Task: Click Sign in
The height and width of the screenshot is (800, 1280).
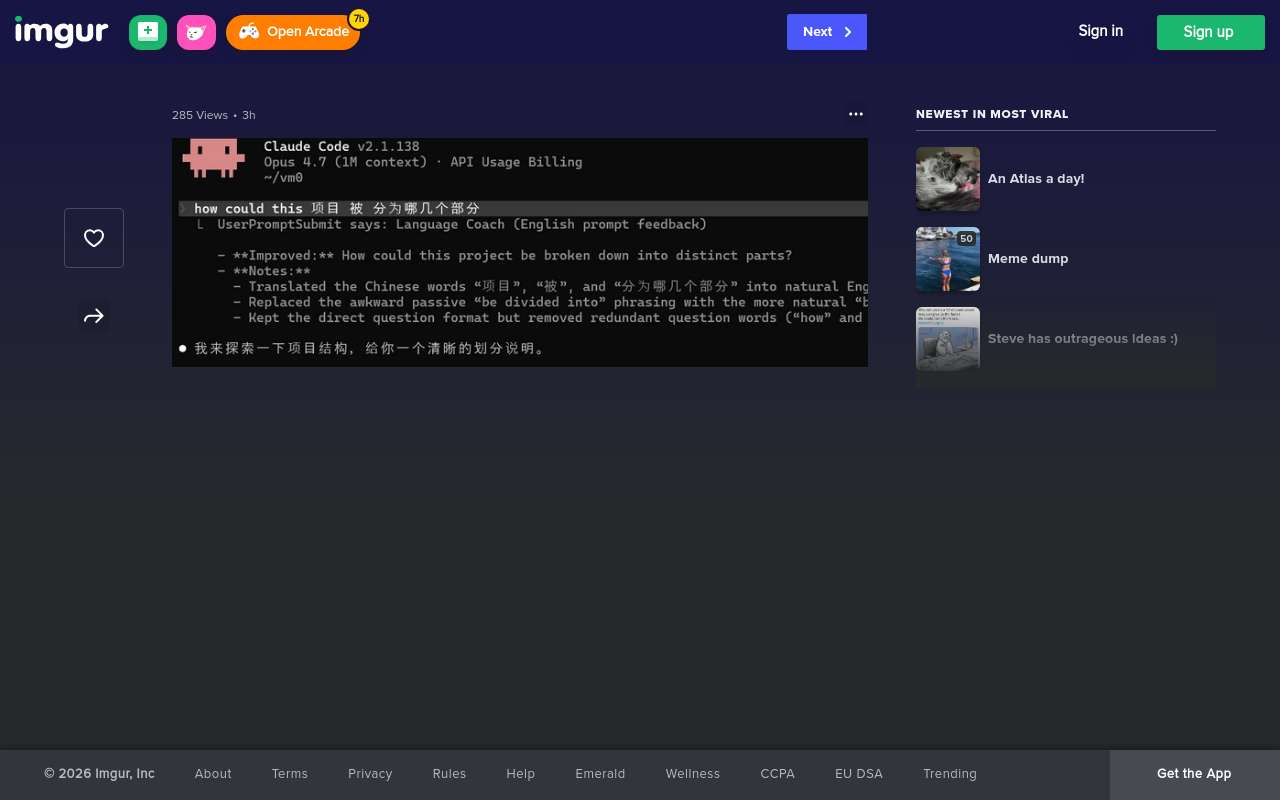Action: click(1100, 31)
